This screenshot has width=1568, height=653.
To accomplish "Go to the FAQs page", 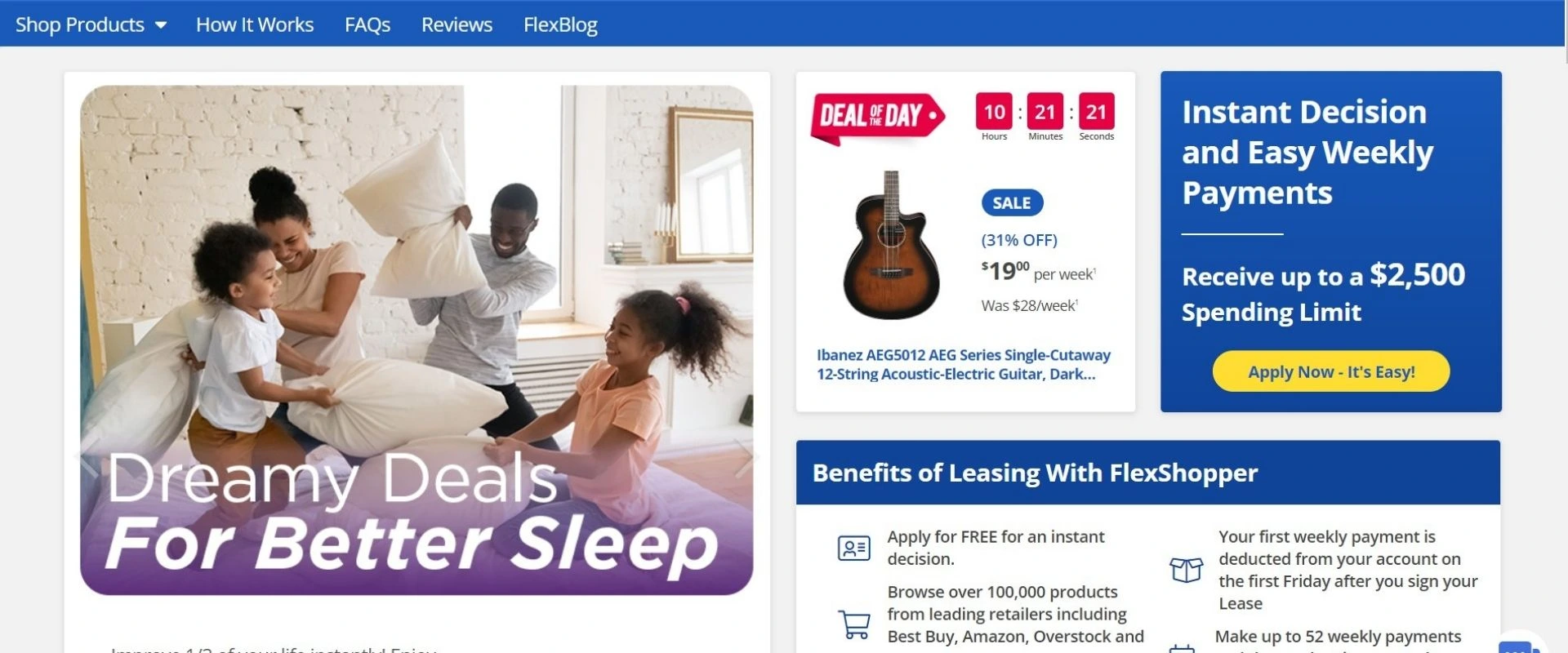I will pyautogui.click(x=367, y=24).
